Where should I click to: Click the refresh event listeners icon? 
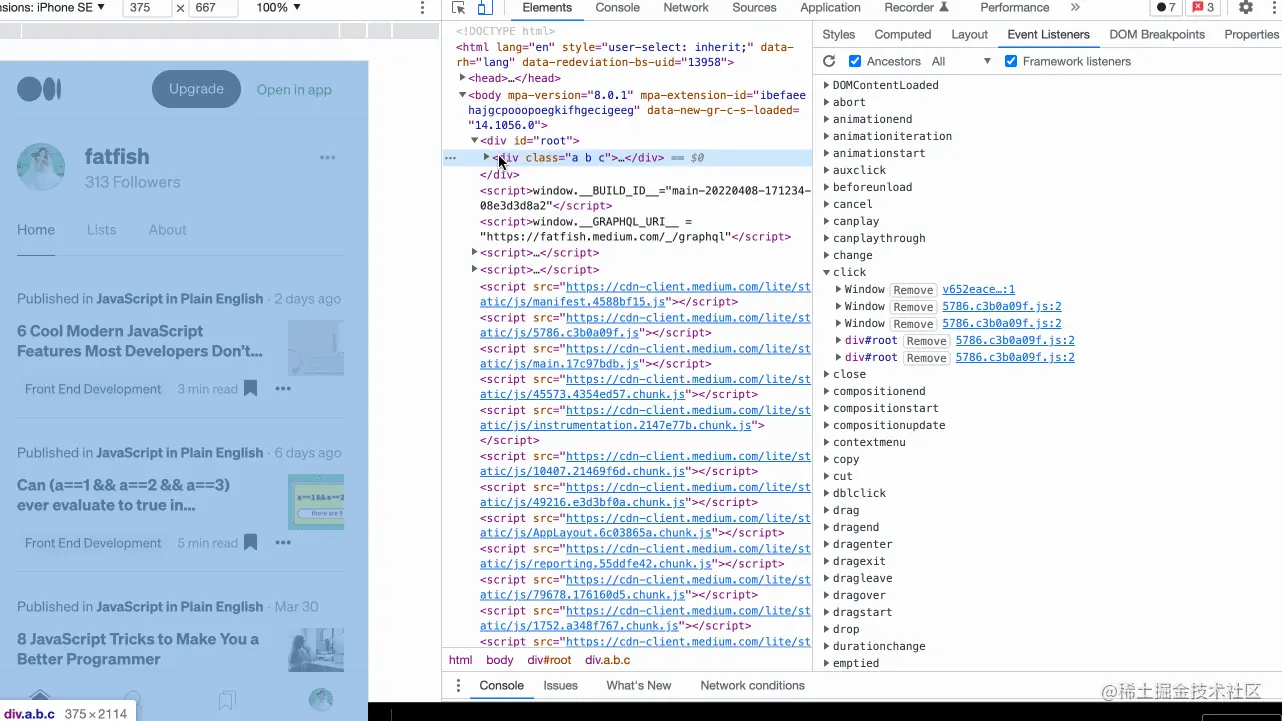(x=829, y=61)
